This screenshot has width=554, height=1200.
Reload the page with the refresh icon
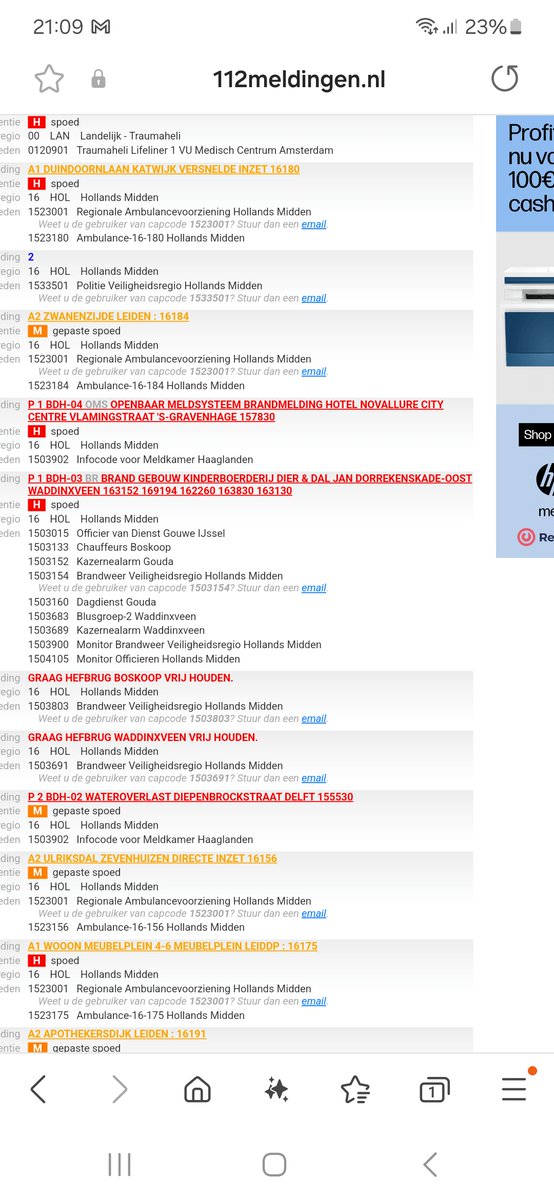[x=505, y=79]
